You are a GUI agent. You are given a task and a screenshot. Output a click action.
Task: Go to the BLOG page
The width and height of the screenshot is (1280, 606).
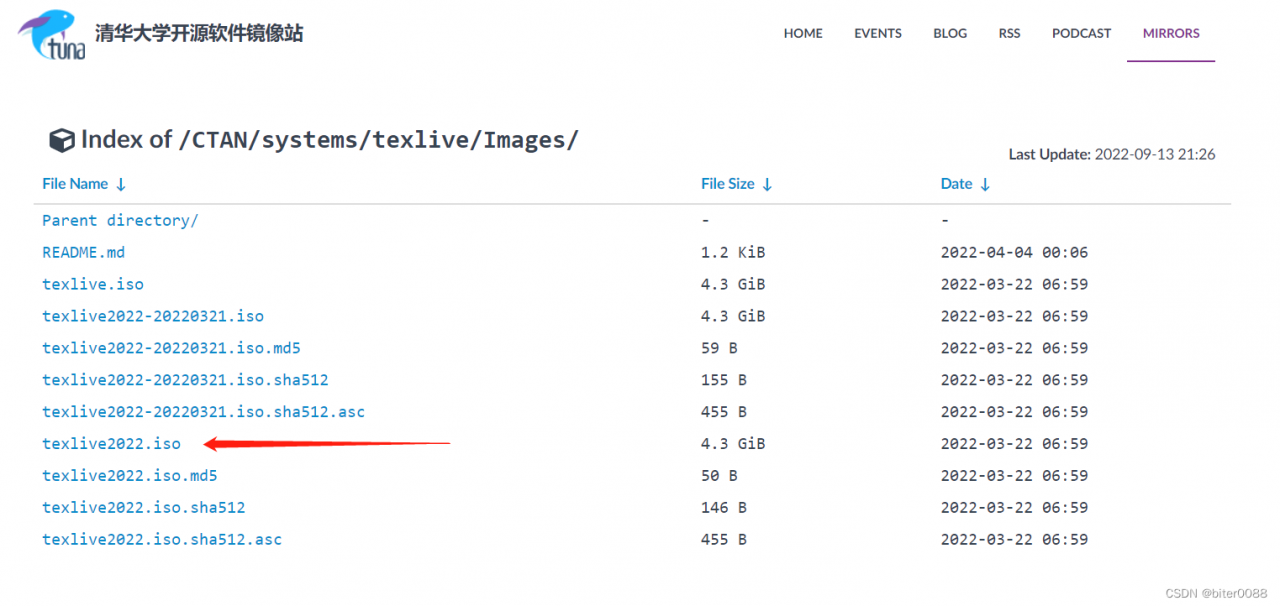(950, 33)
